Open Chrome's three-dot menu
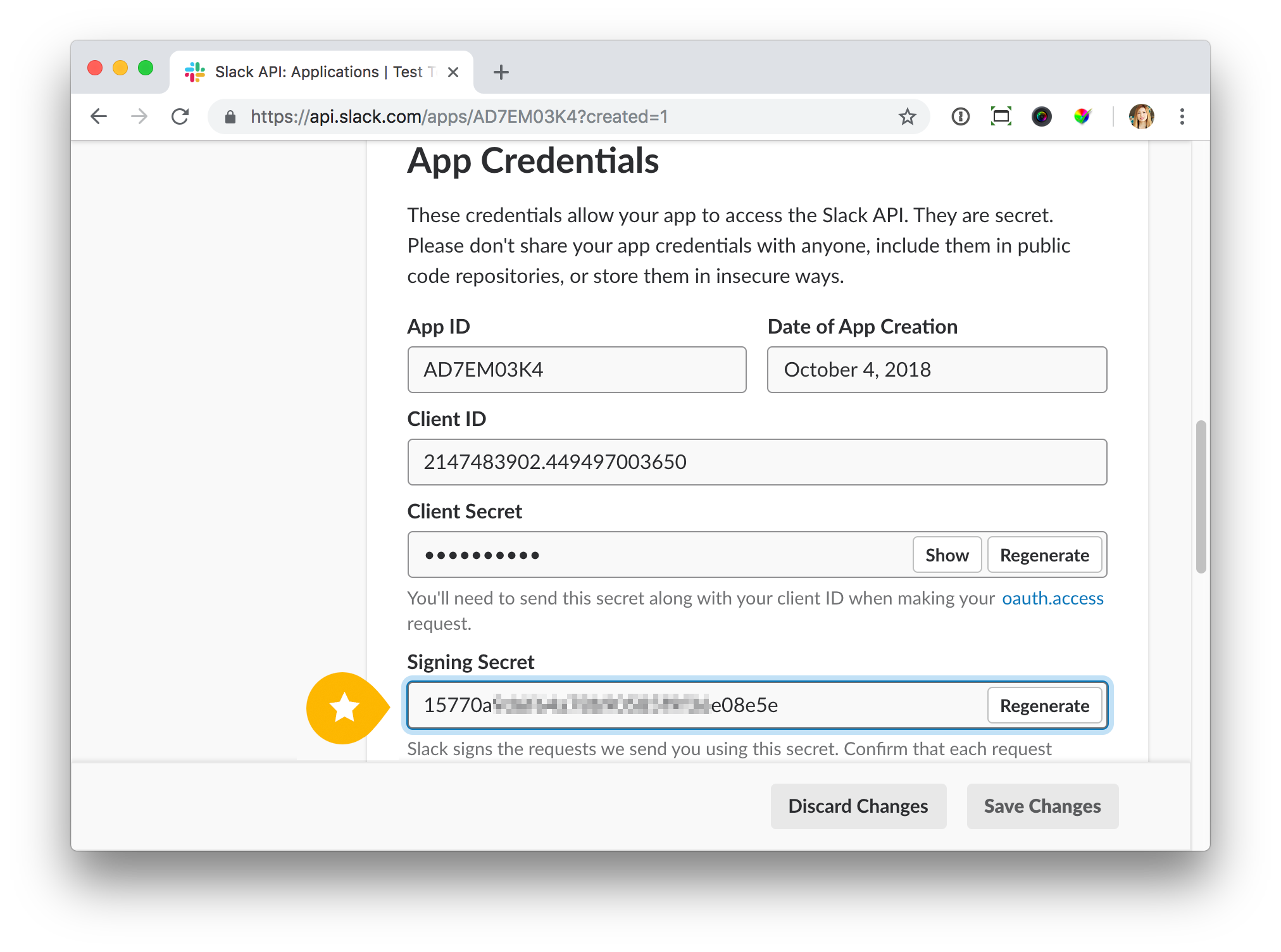 pos(1182,116)
